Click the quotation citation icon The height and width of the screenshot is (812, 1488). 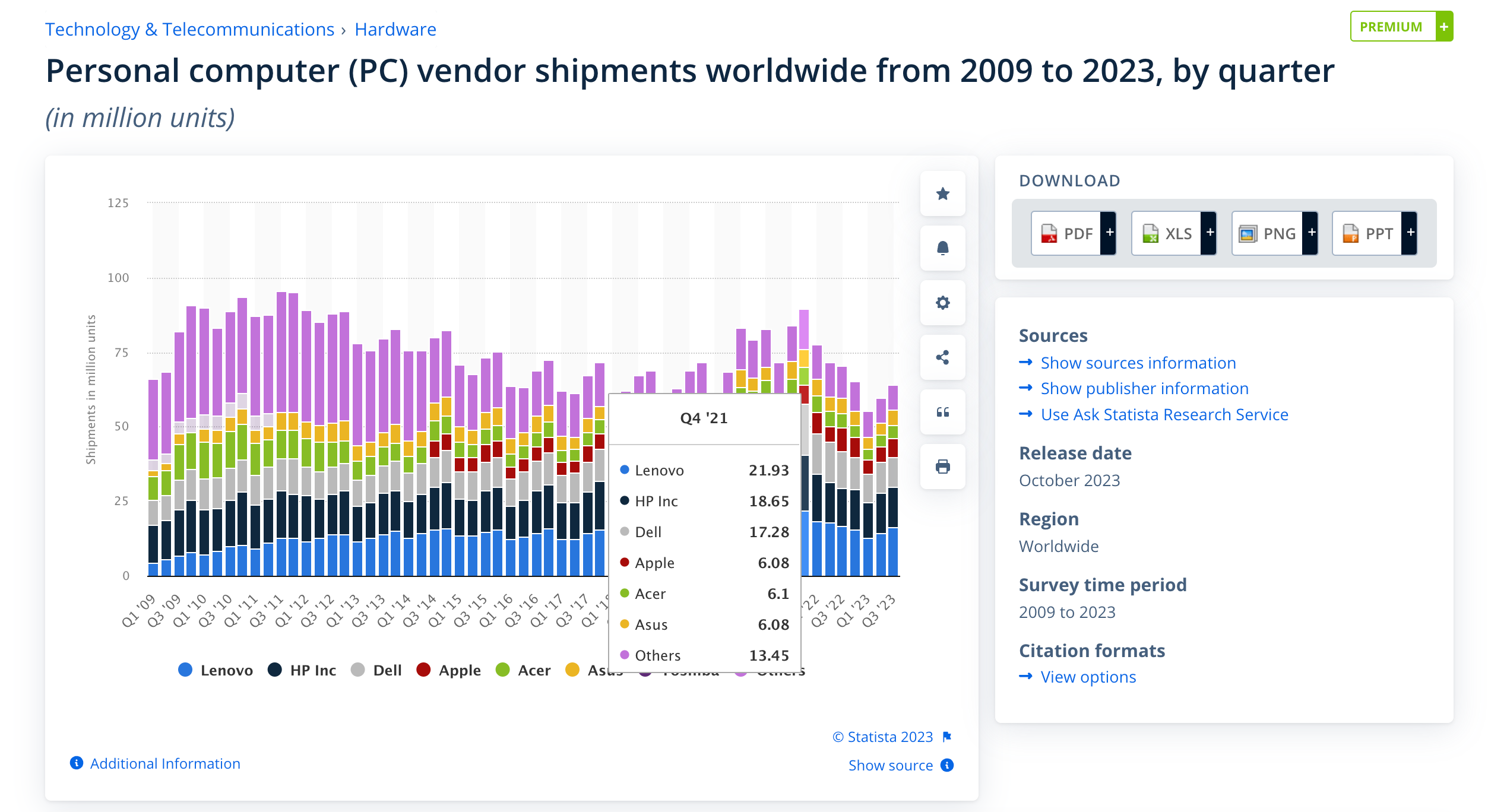(x=942, y=412)
